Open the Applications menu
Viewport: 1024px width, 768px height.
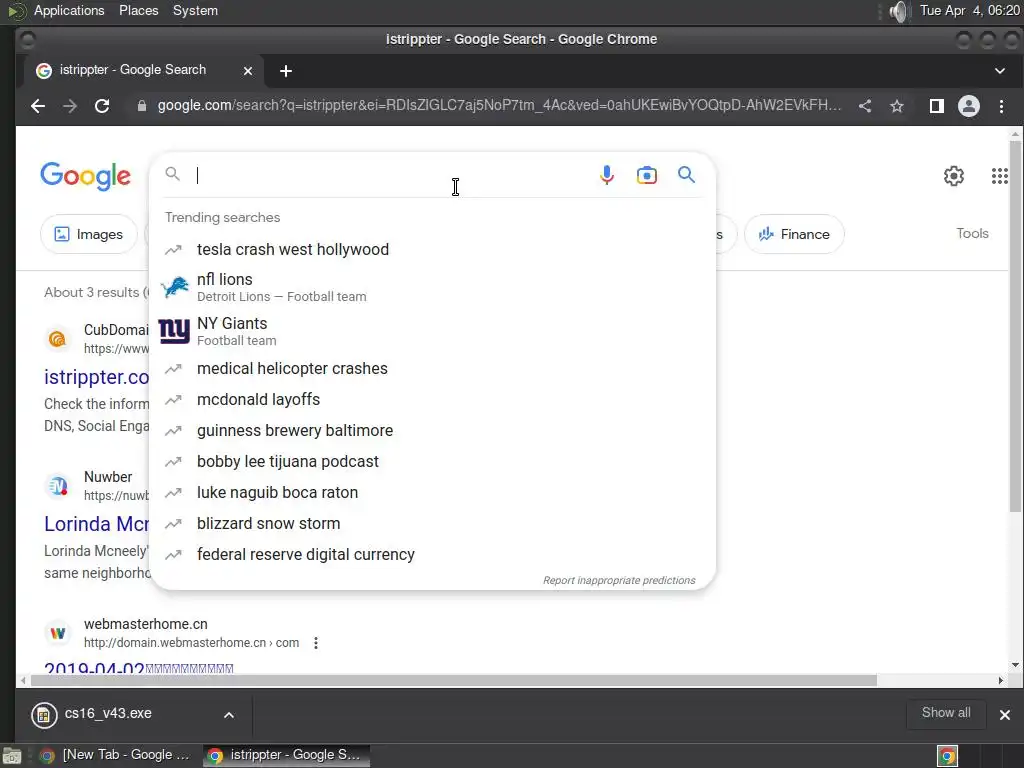pyautogui.click(x=69, y=10)
